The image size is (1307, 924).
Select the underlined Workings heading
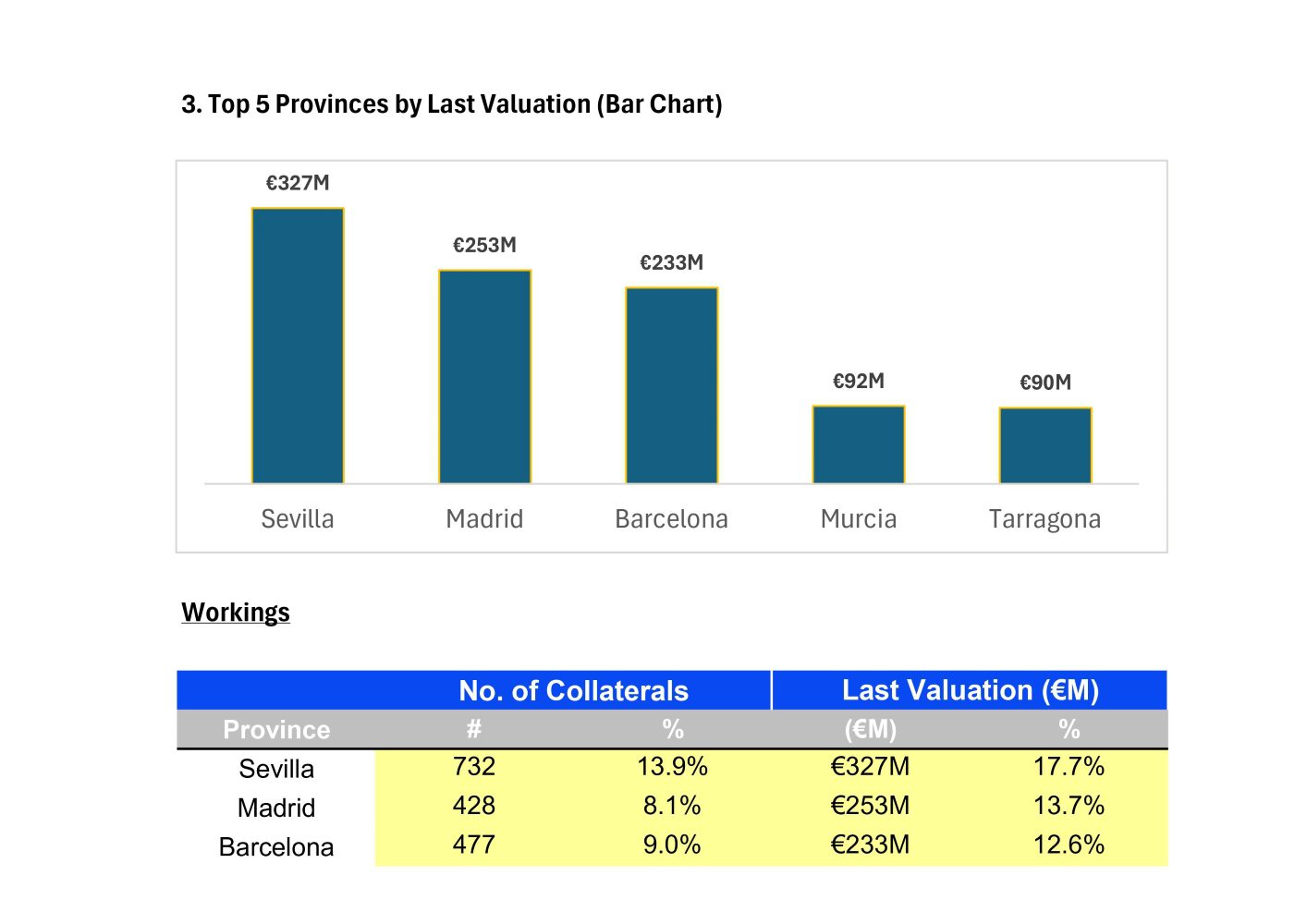pos(236,613)
